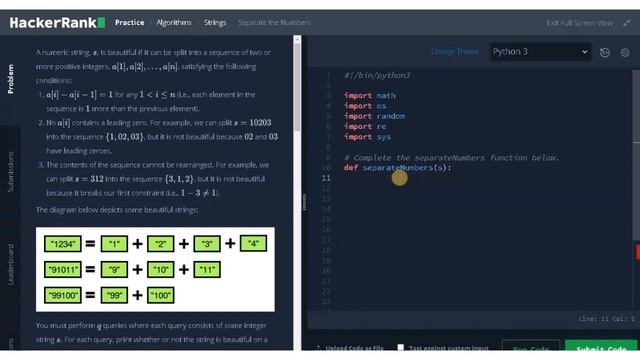Click the text 'The diagram below depicts some beautiful strings'
Viewport: 640px width, 360px height.
click(117, 210)
